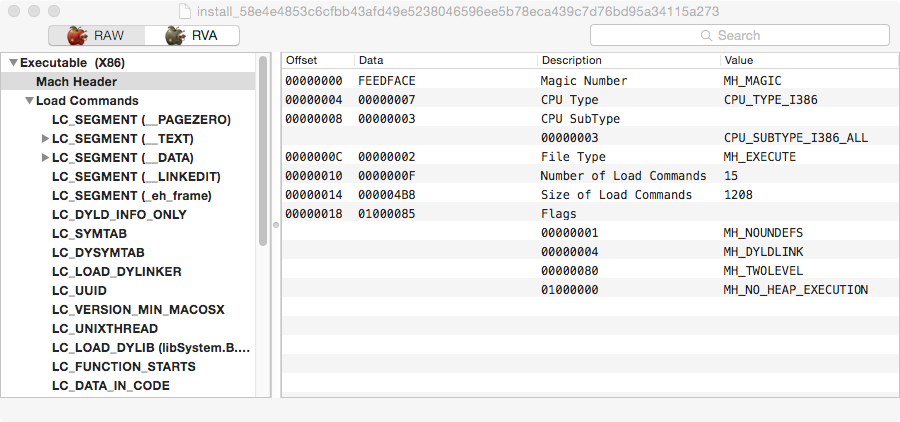Select the Magic Number row

590,81
